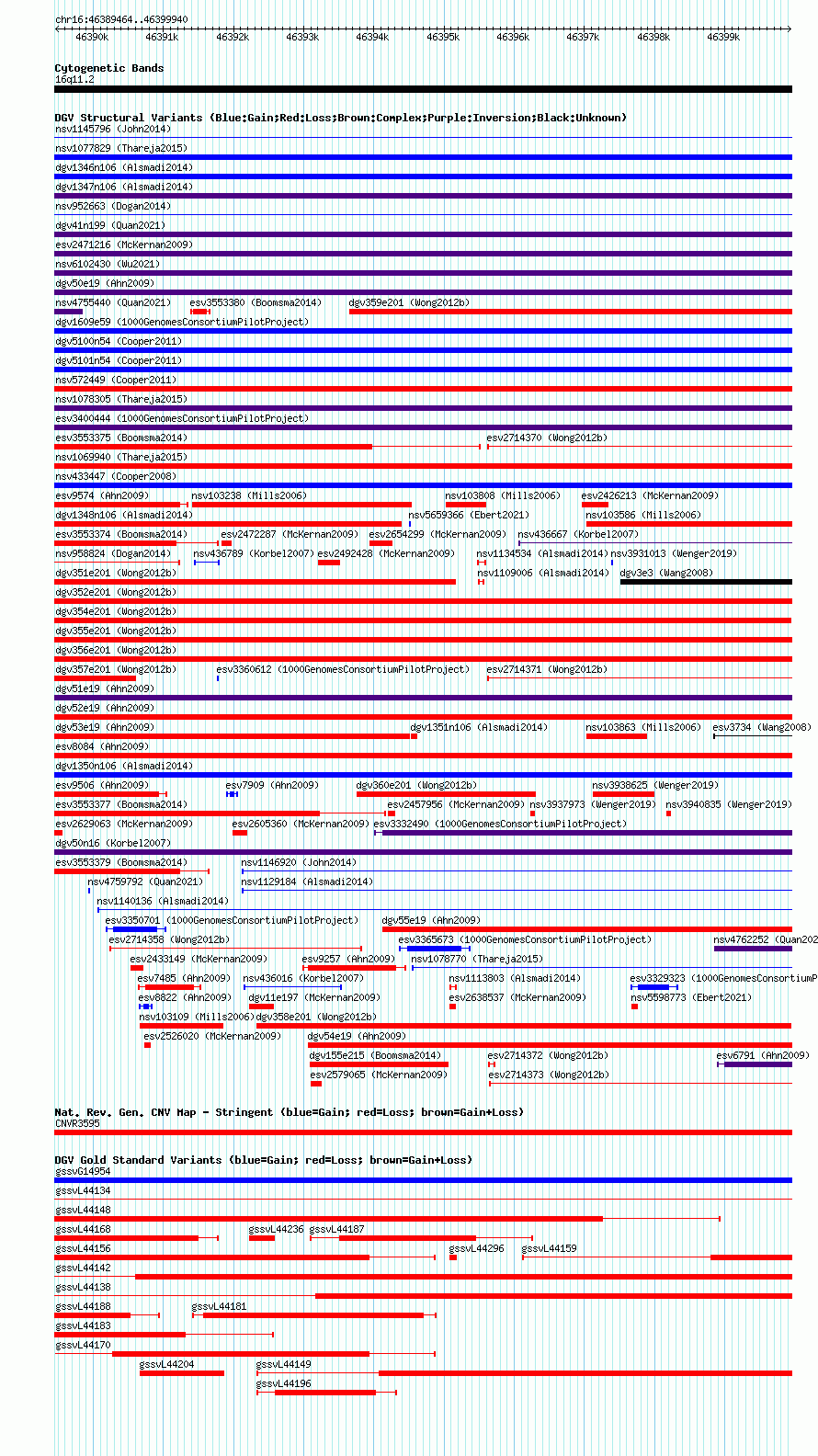Open the dgv50e19 (Ahn2009) label
Viewport: 818px width, 1456px height.
tap(104, 283)
